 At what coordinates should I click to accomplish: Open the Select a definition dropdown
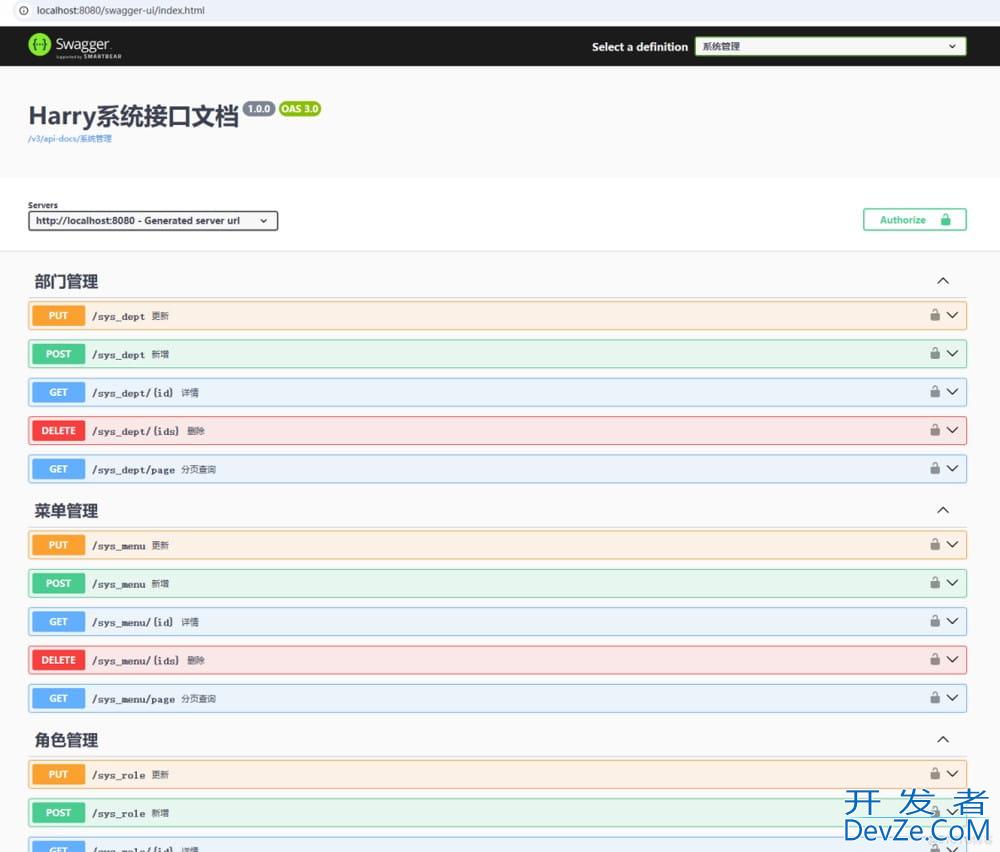pyautogui.click(x=830, y=46)
